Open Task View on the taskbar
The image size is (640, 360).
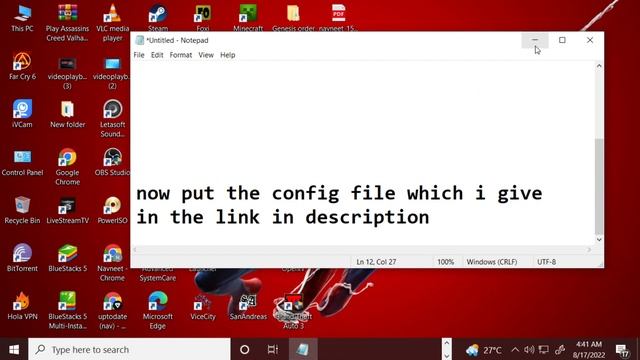[273, 349]
